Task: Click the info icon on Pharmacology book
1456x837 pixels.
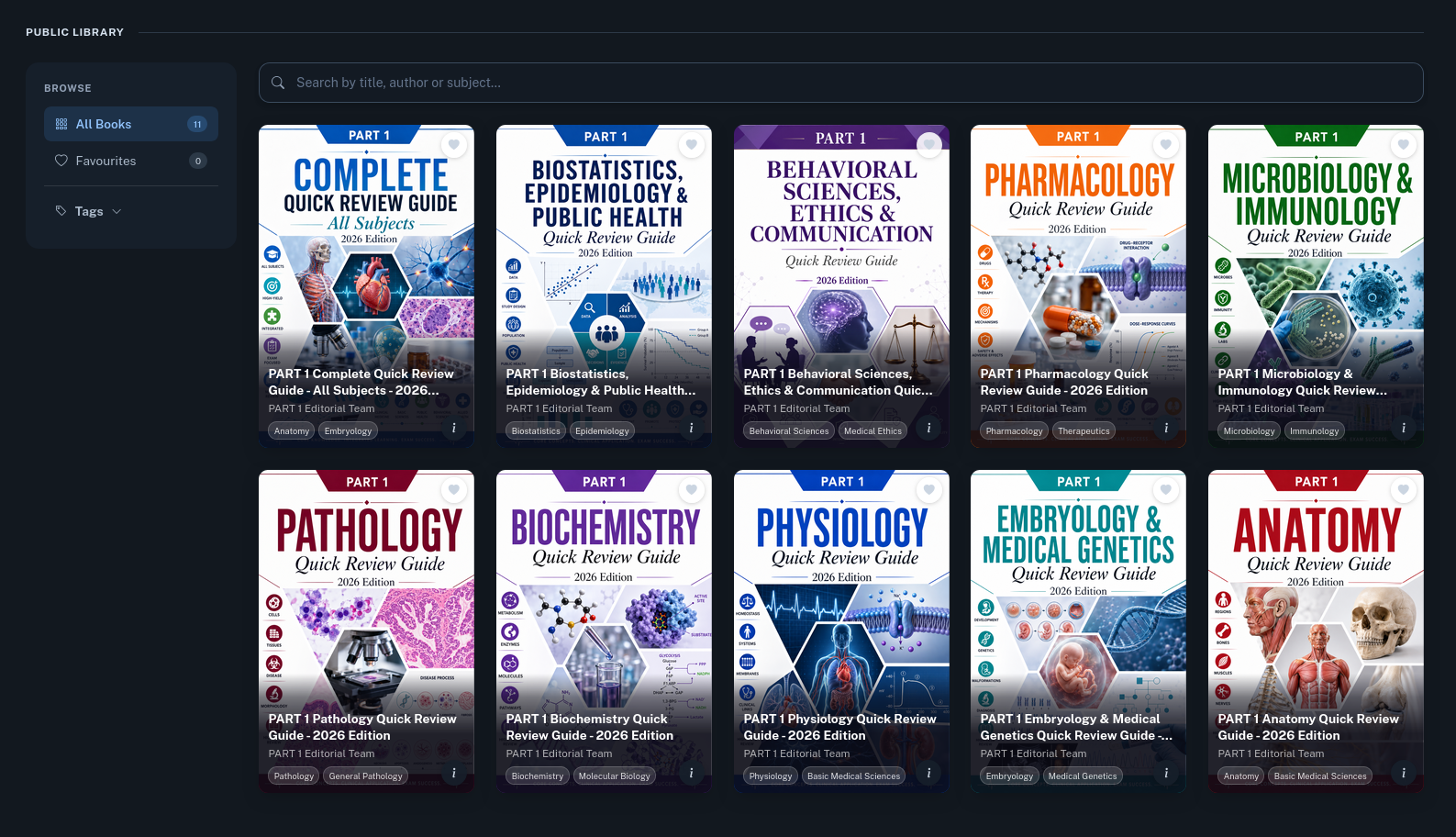Action: point(1166,428)
